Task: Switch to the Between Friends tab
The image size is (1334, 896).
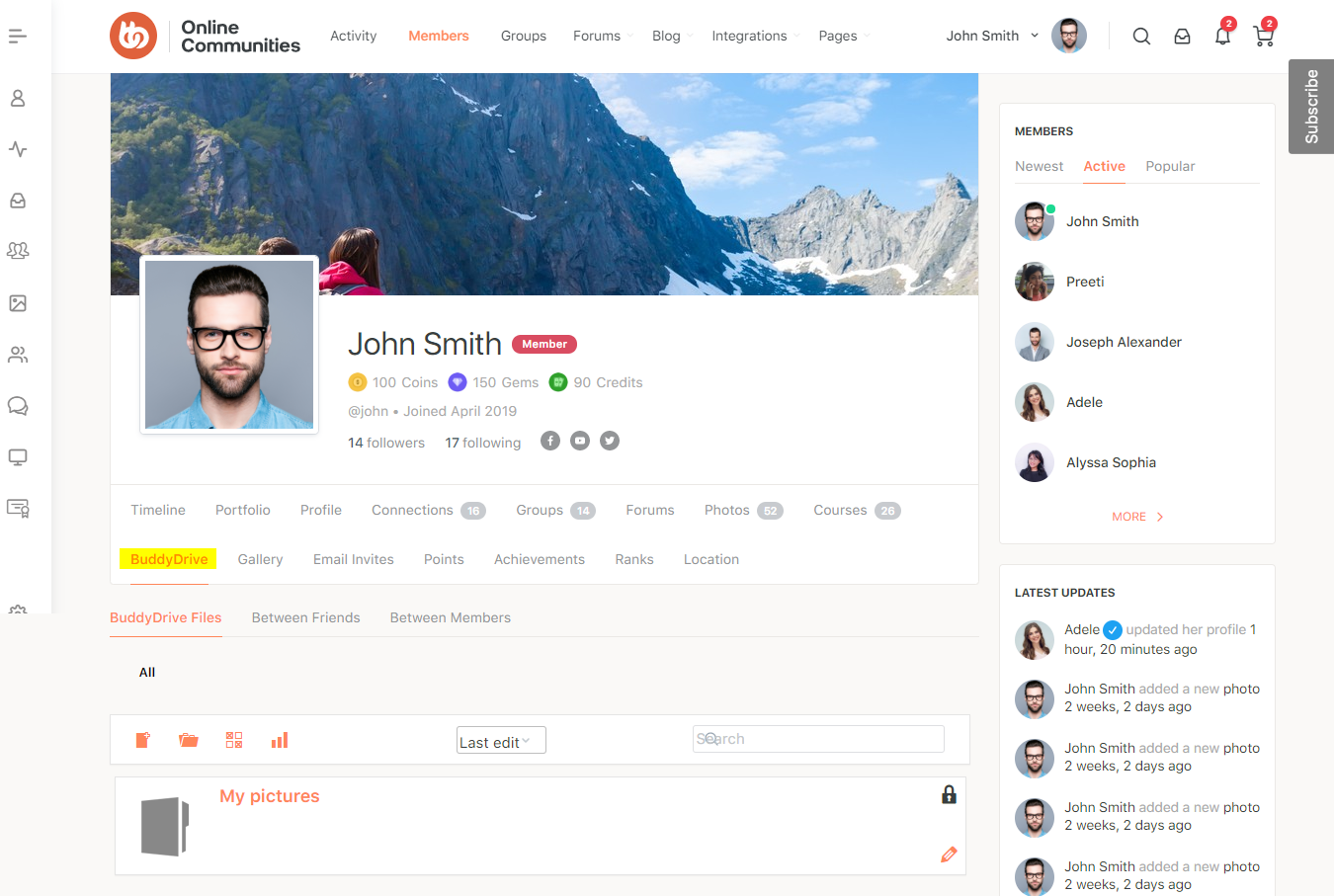Action: tap(306, 617)
